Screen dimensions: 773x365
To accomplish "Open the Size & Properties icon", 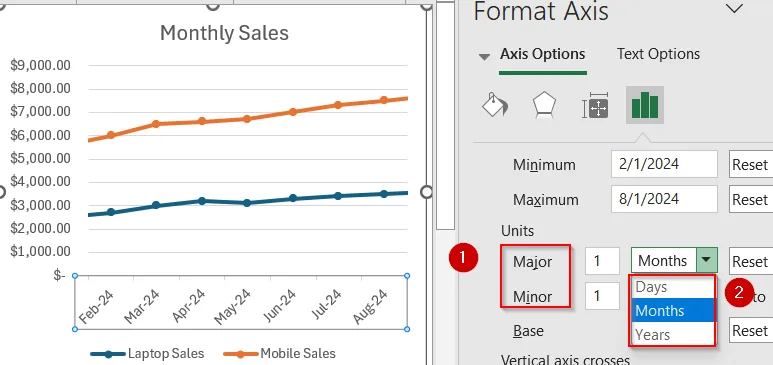I will click(x=596, y=105).
